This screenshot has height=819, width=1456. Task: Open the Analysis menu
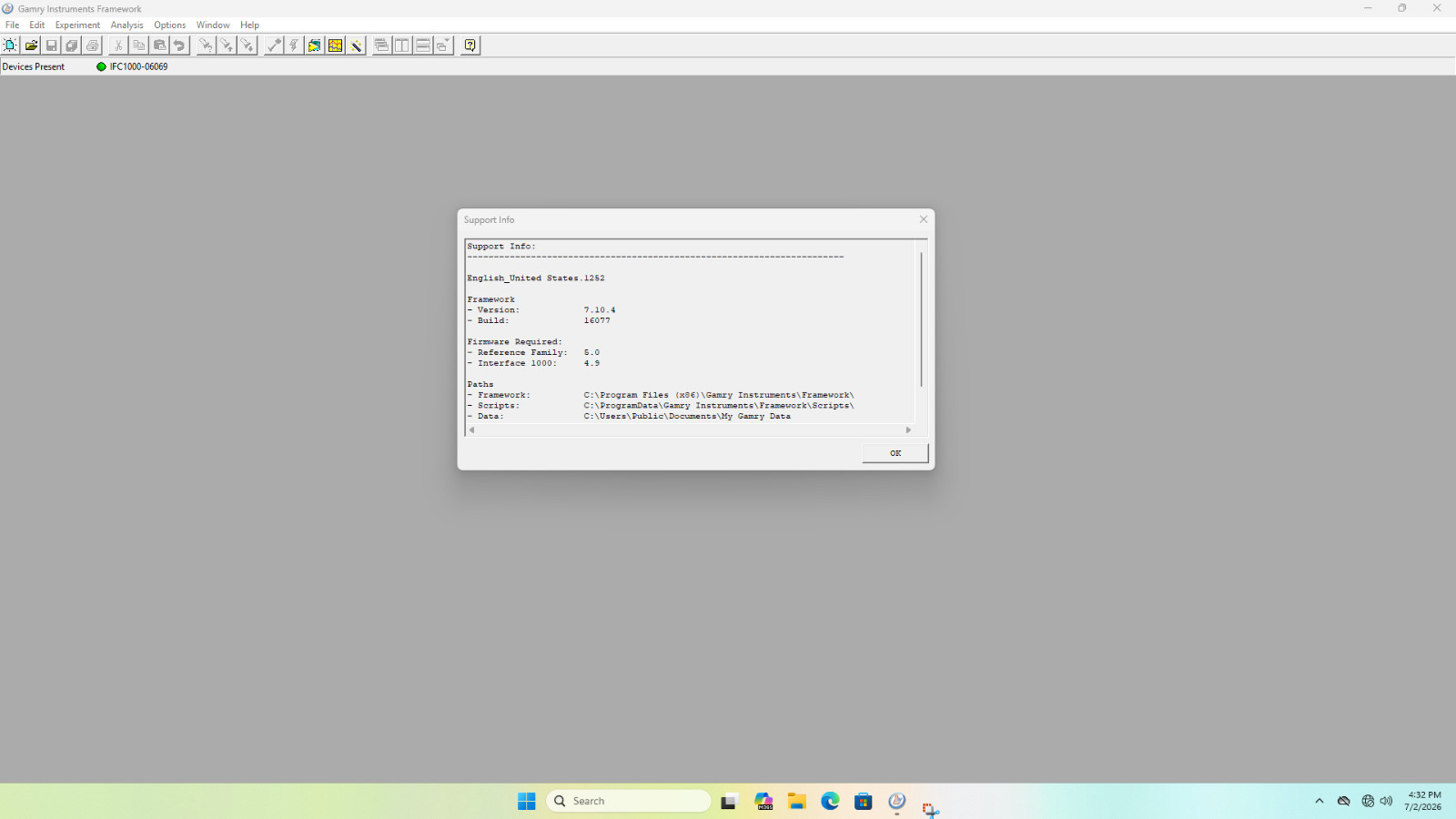pyautogui.click(x=127, y=25)
